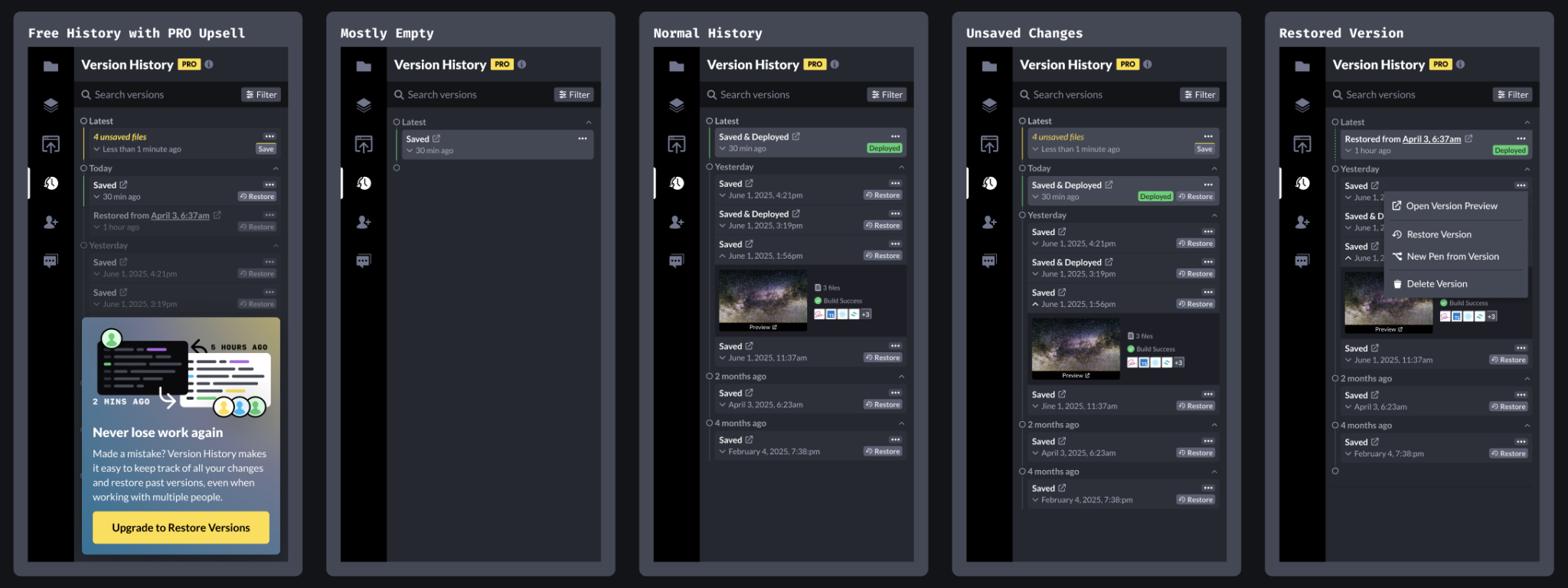Choose Restore Version from the context menu
This screenshot has height=588, width=1568.
[1439, 234]
